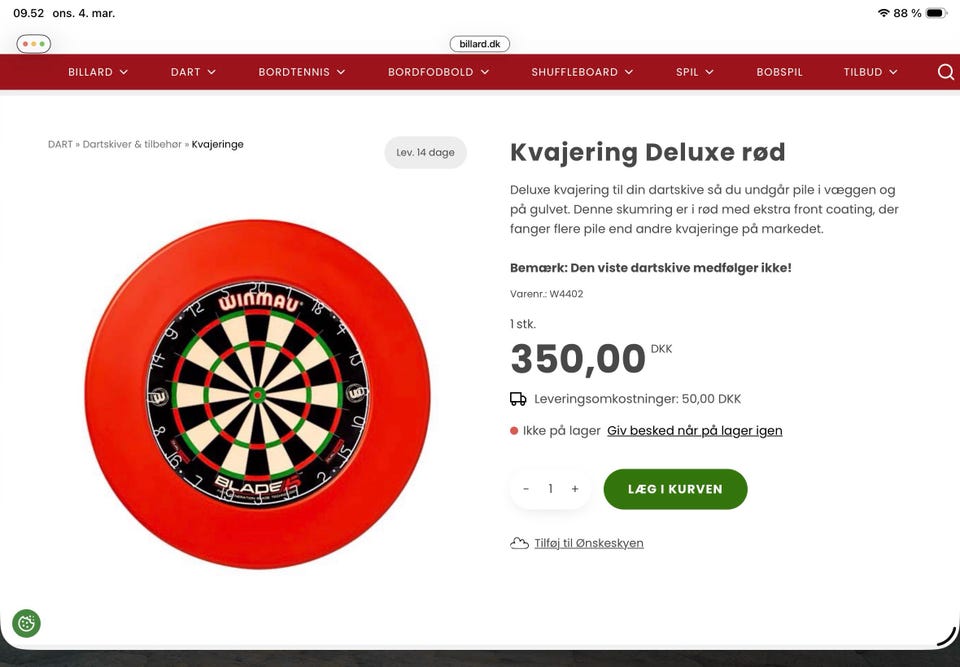Open the search magnifier icon
Image resolution: width=960 pixels, height=667 pixels.
[945, 72]
